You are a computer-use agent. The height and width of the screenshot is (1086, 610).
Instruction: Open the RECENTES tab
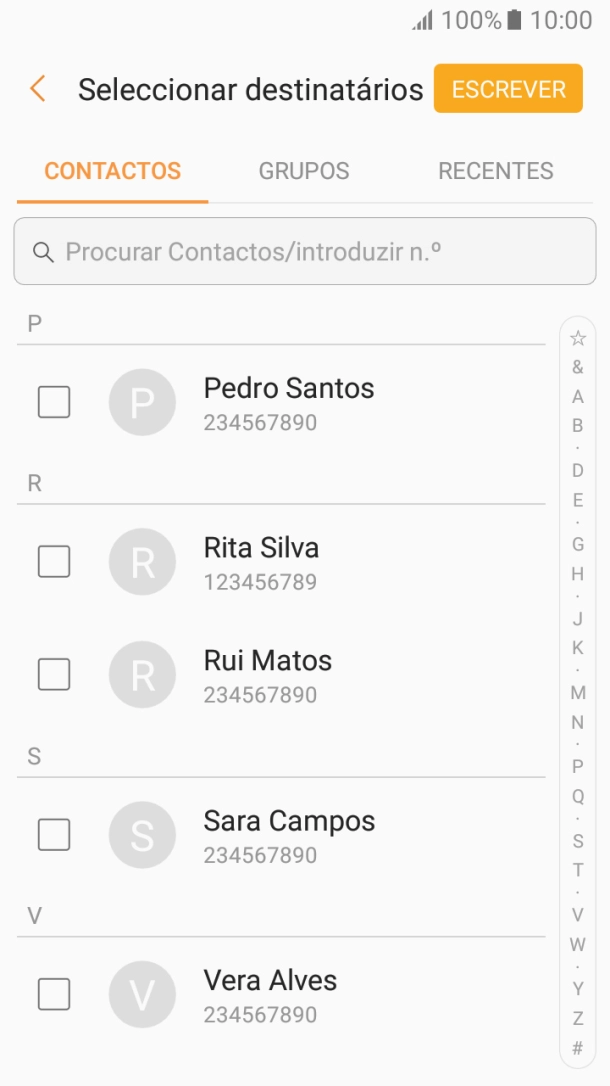(495, 171)
